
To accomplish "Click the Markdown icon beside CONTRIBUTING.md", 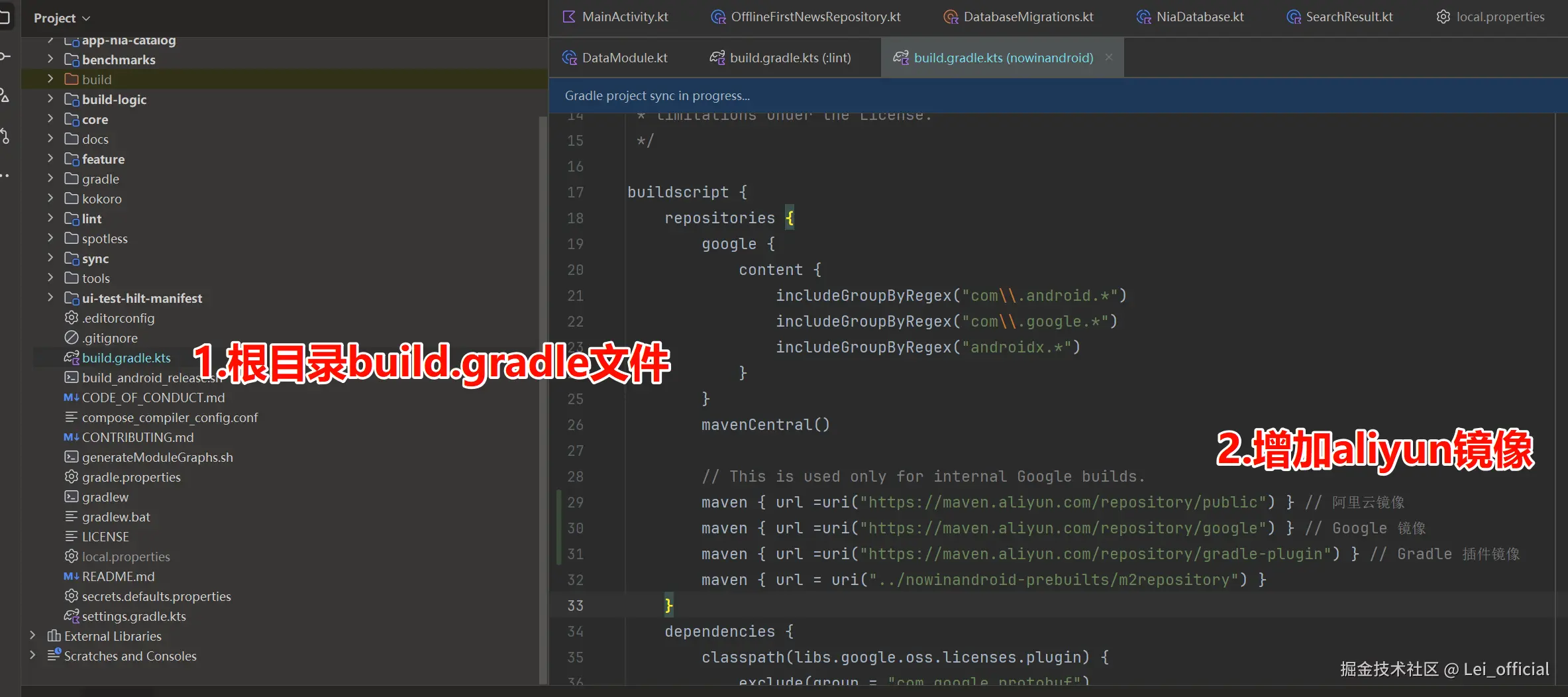I will [x=72, y=437].
